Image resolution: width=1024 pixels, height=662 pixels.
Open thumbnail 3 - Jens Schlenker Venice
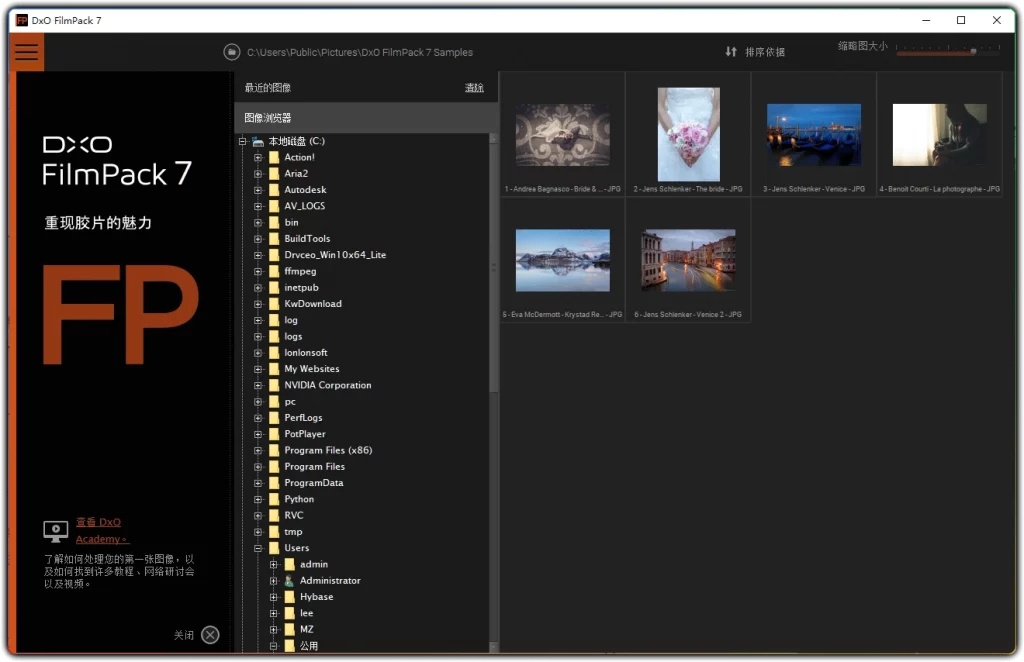point(814,134)
